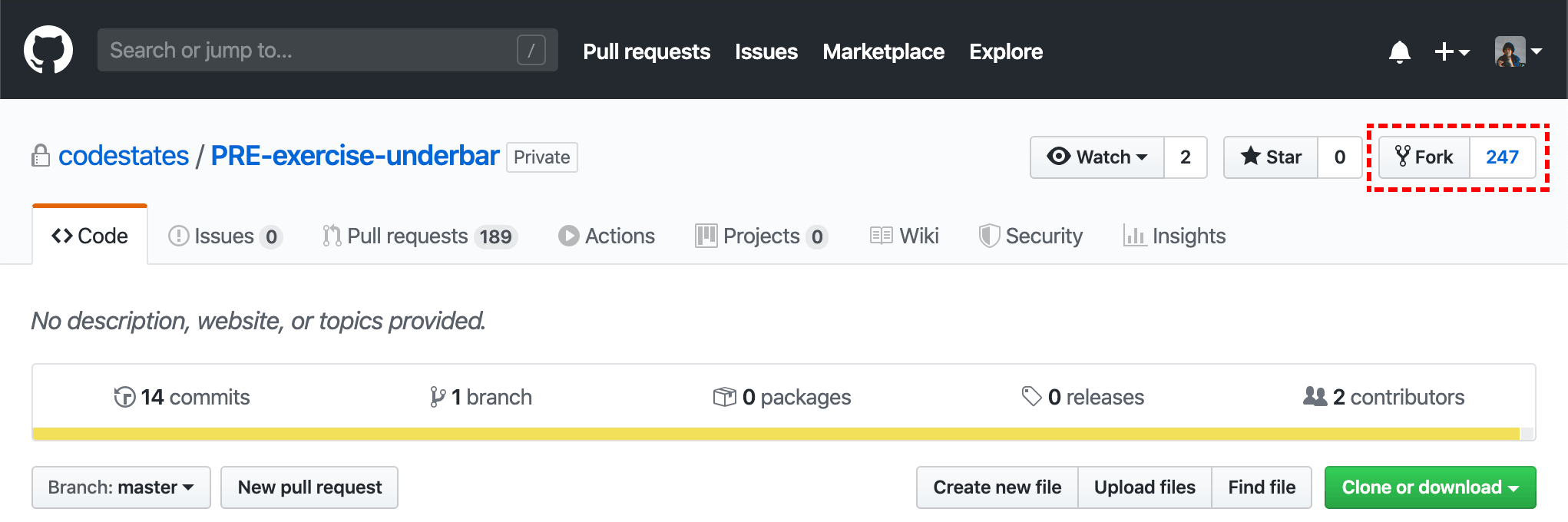1568x522 pixels.
Task: Click the branch icon beside 1 branch
Action: (x=438, y=397)
